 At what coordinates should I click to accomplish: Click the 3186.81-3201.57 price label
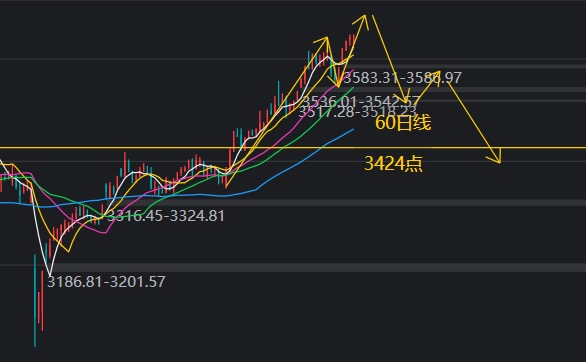click(106, 282)
